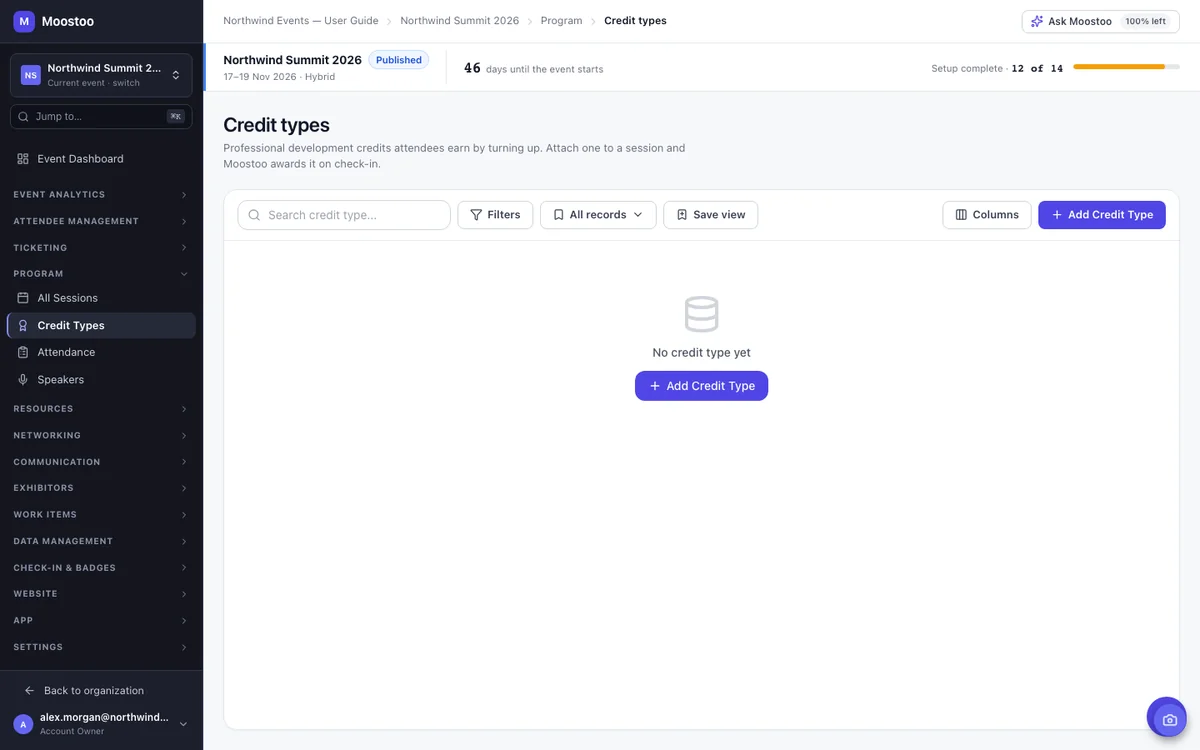This screenshot has height=750, width=1200.
Task: Click the Jump to search box
Action: pos(101,116)
